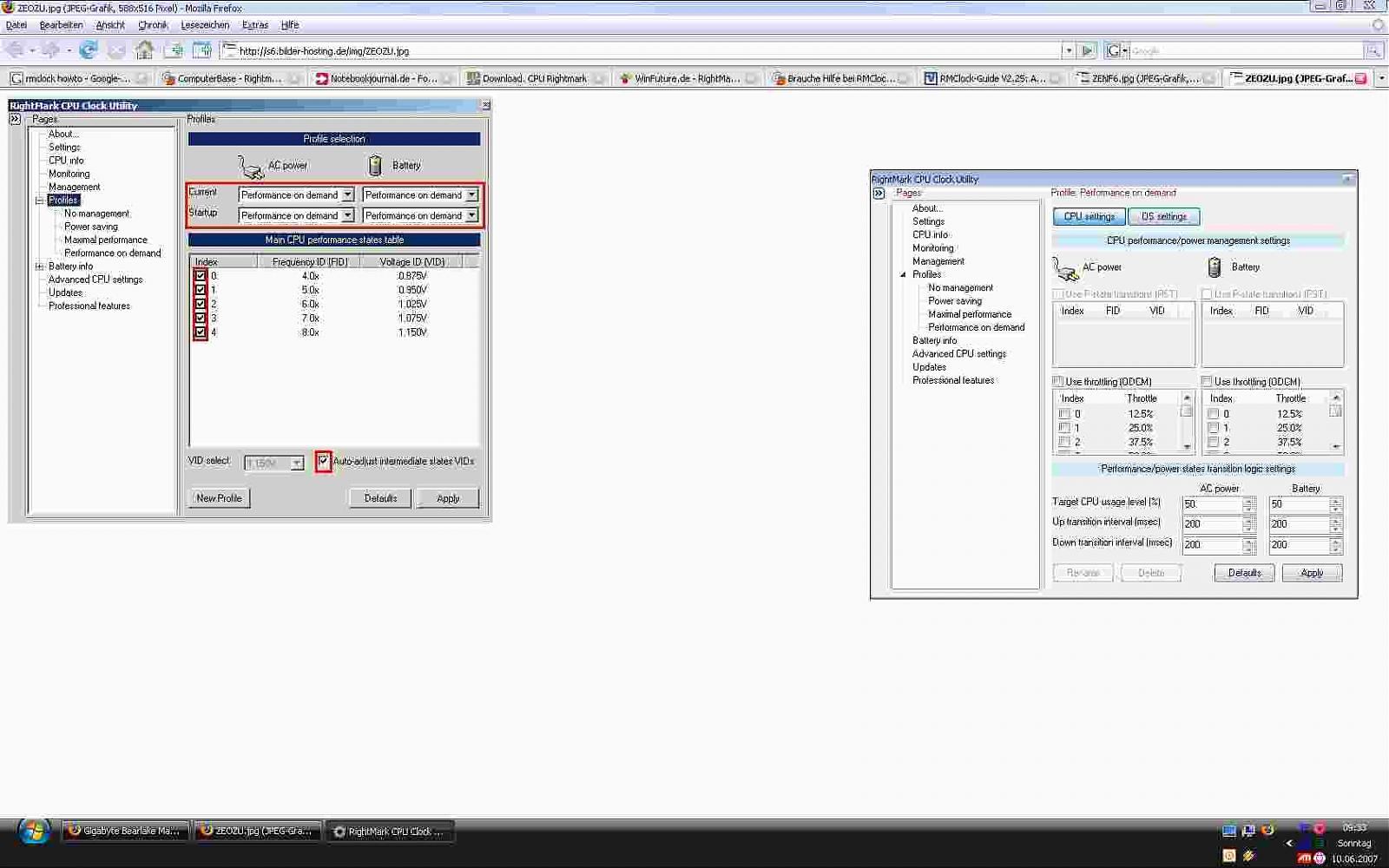This screenshot has height=868, width=1389.
Task: Uncheck index 0 state at 4.0x
Action: point(201,276)
